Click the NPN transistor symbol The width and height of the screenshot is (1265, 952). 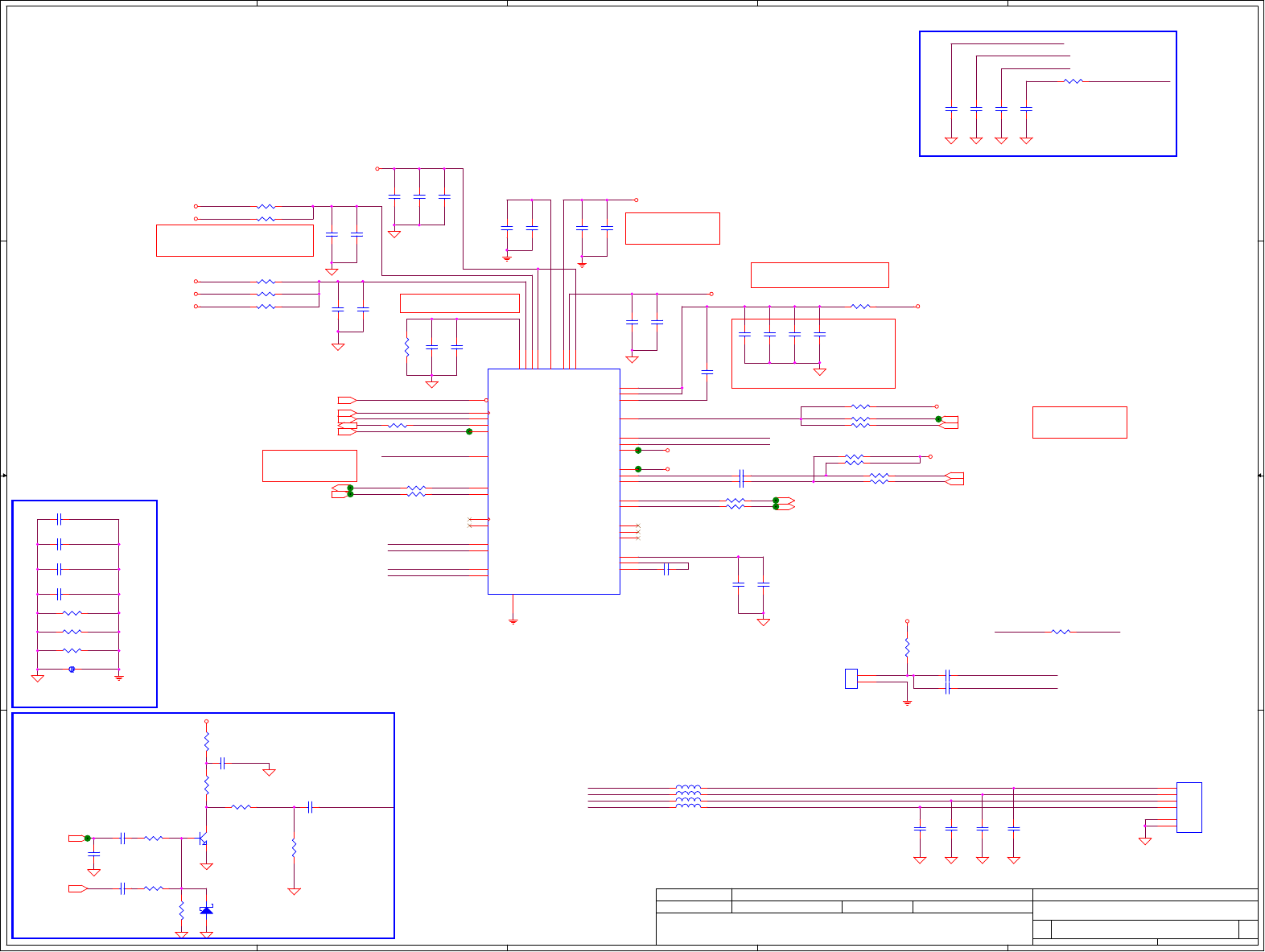[204, 839]
